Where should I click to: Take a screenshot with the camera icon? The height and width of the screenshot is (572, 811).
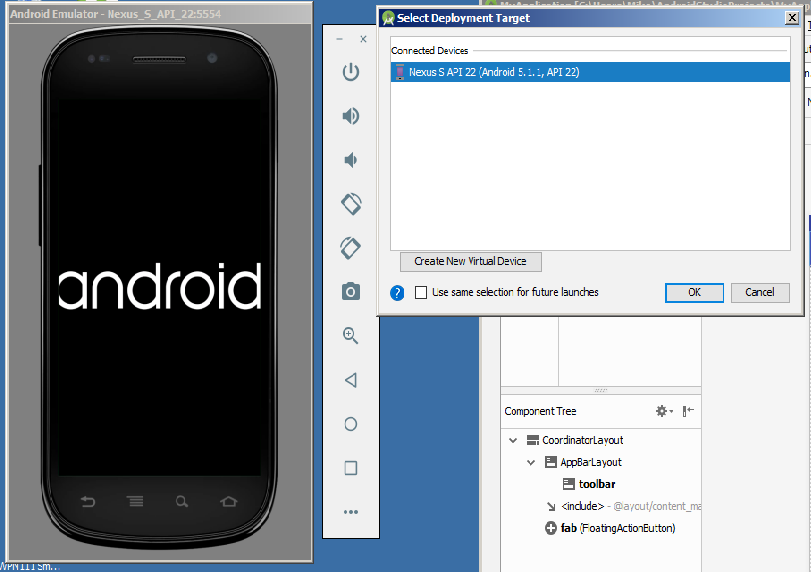pos(351,292)
